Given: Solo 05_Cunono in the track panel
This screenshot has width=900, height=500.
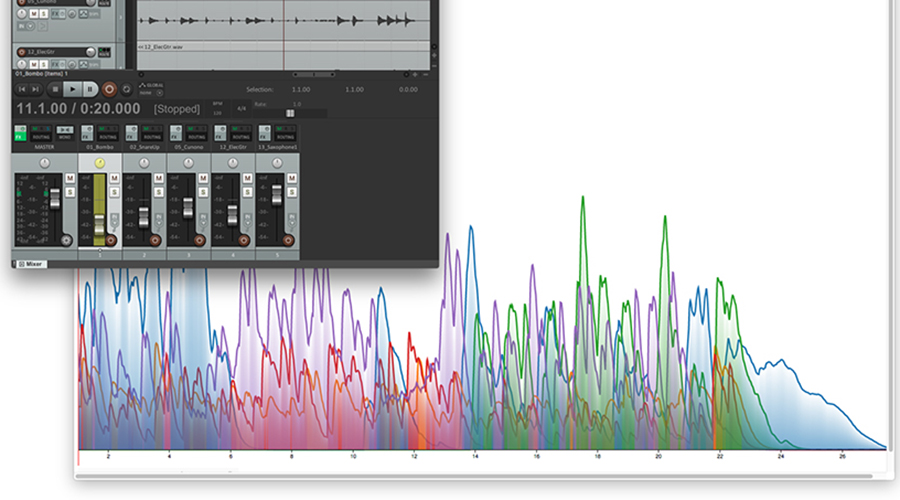Looking at the screenshot, I should point(44,13).
